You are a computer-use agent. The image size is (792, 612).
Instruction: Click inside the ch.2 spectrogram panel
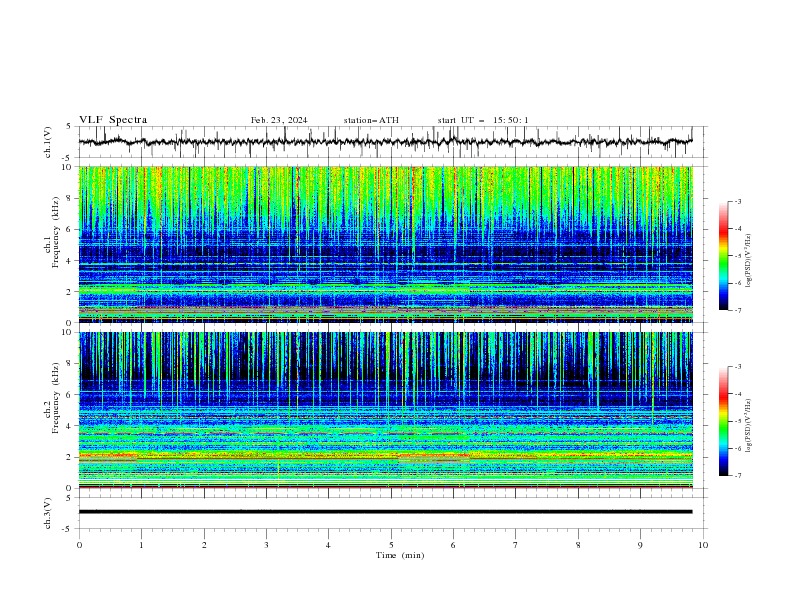point(385,410)
